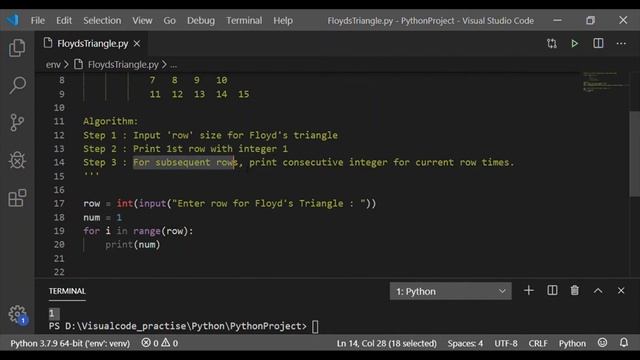Minimize the Visual Studio Code window
The width and height of the screenshot is (640, 360).
[558, 20]
